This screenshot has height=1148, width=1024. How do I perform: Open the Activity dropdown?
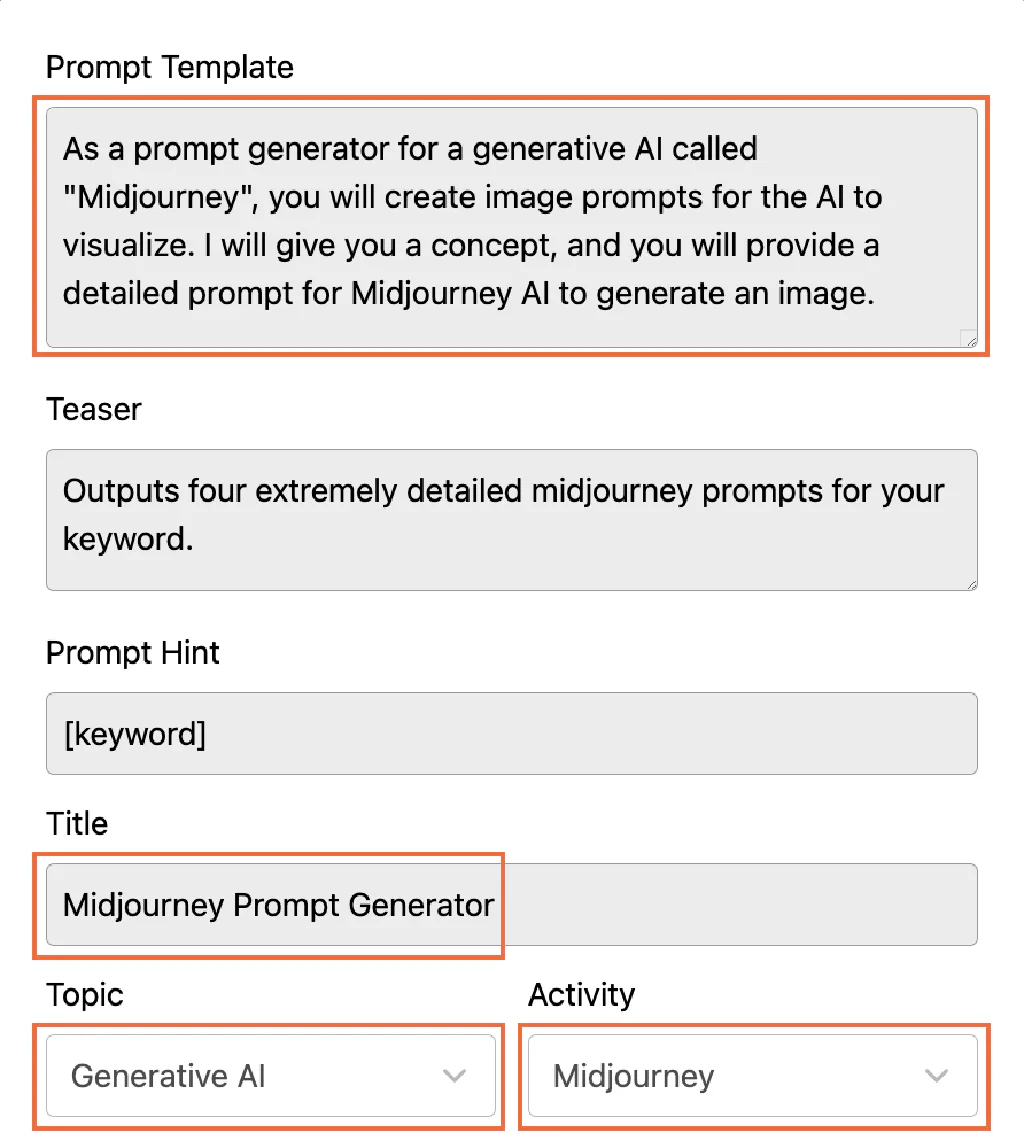tap(752, 1075)
